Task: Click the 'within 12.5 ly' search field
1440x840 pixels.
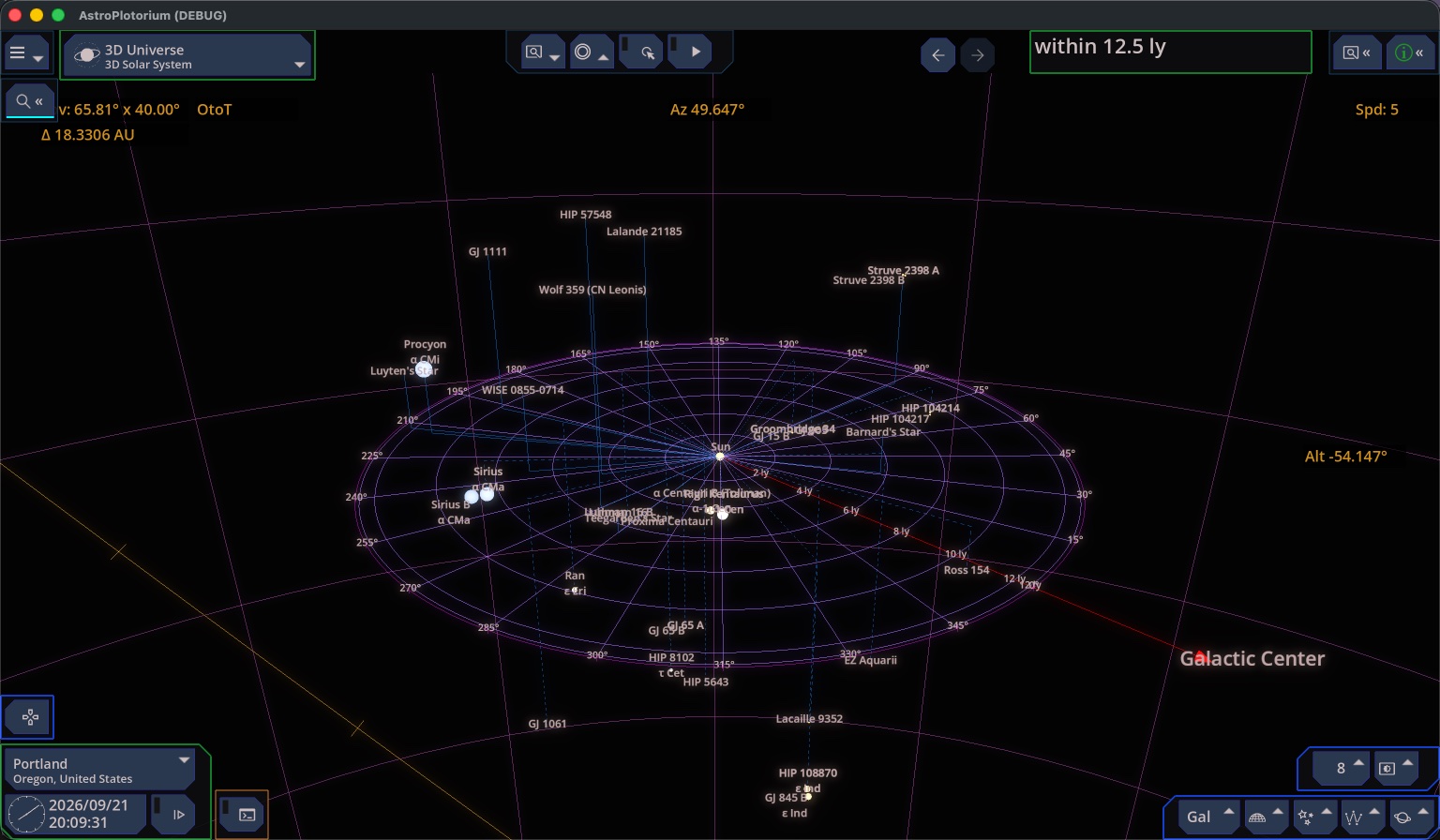Action: click(x=1170, y=52)
